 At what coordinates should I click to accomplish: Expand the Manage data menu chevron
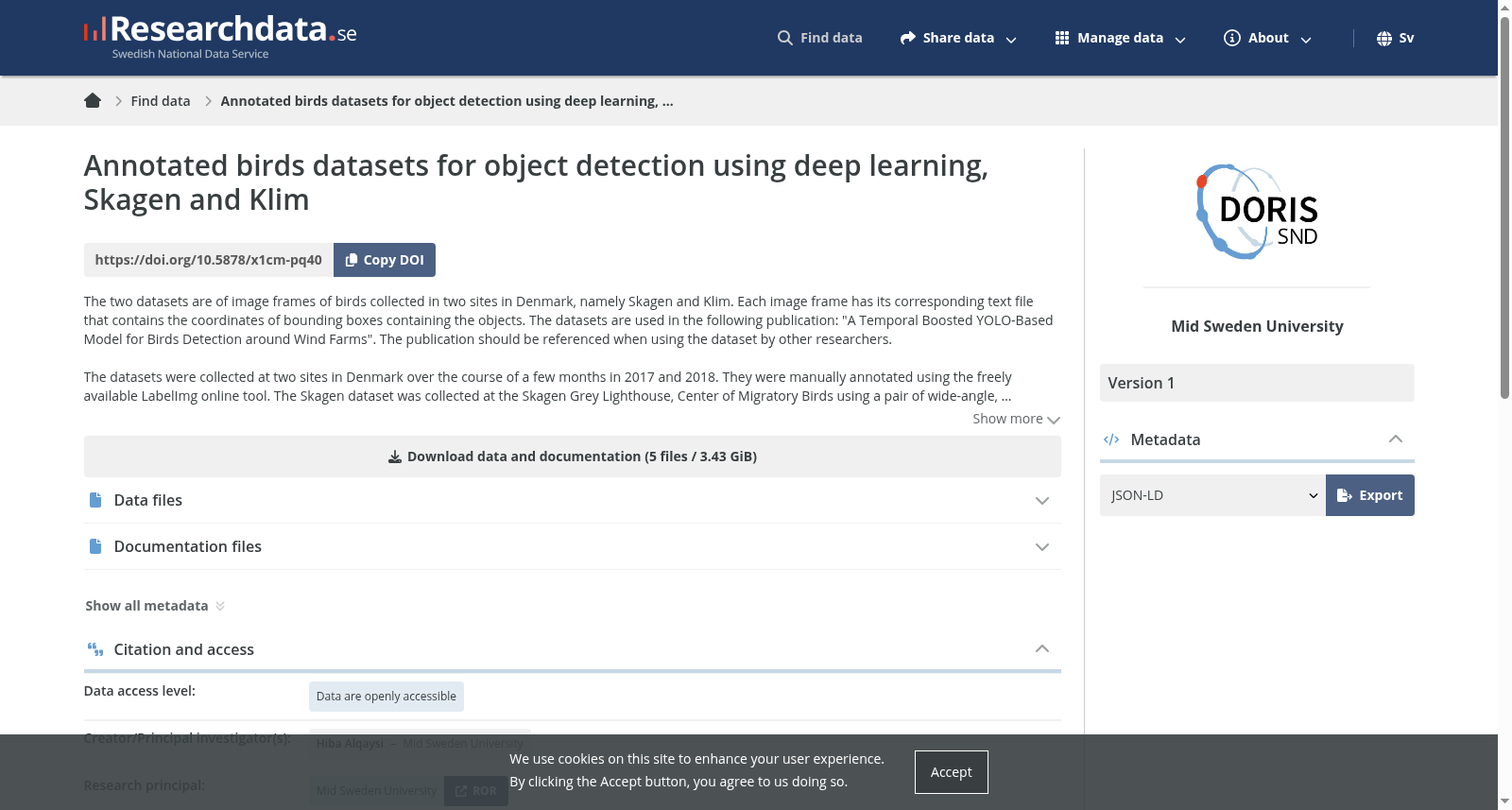coord(1180,40)
